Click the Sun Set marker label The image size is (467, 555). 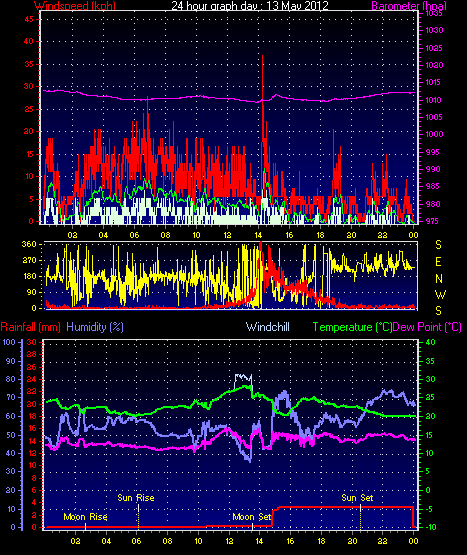coord(357,498)
